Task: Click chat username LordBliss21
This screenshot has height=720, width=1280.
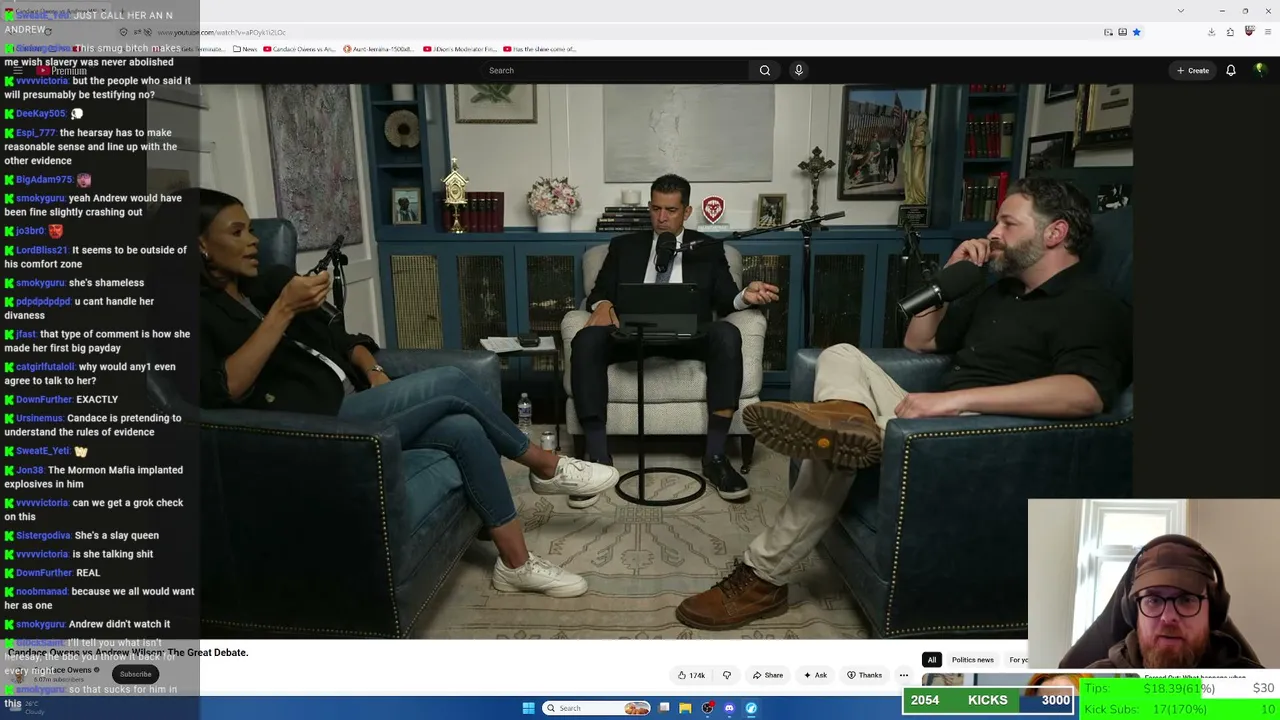Action: click(41, 250)
